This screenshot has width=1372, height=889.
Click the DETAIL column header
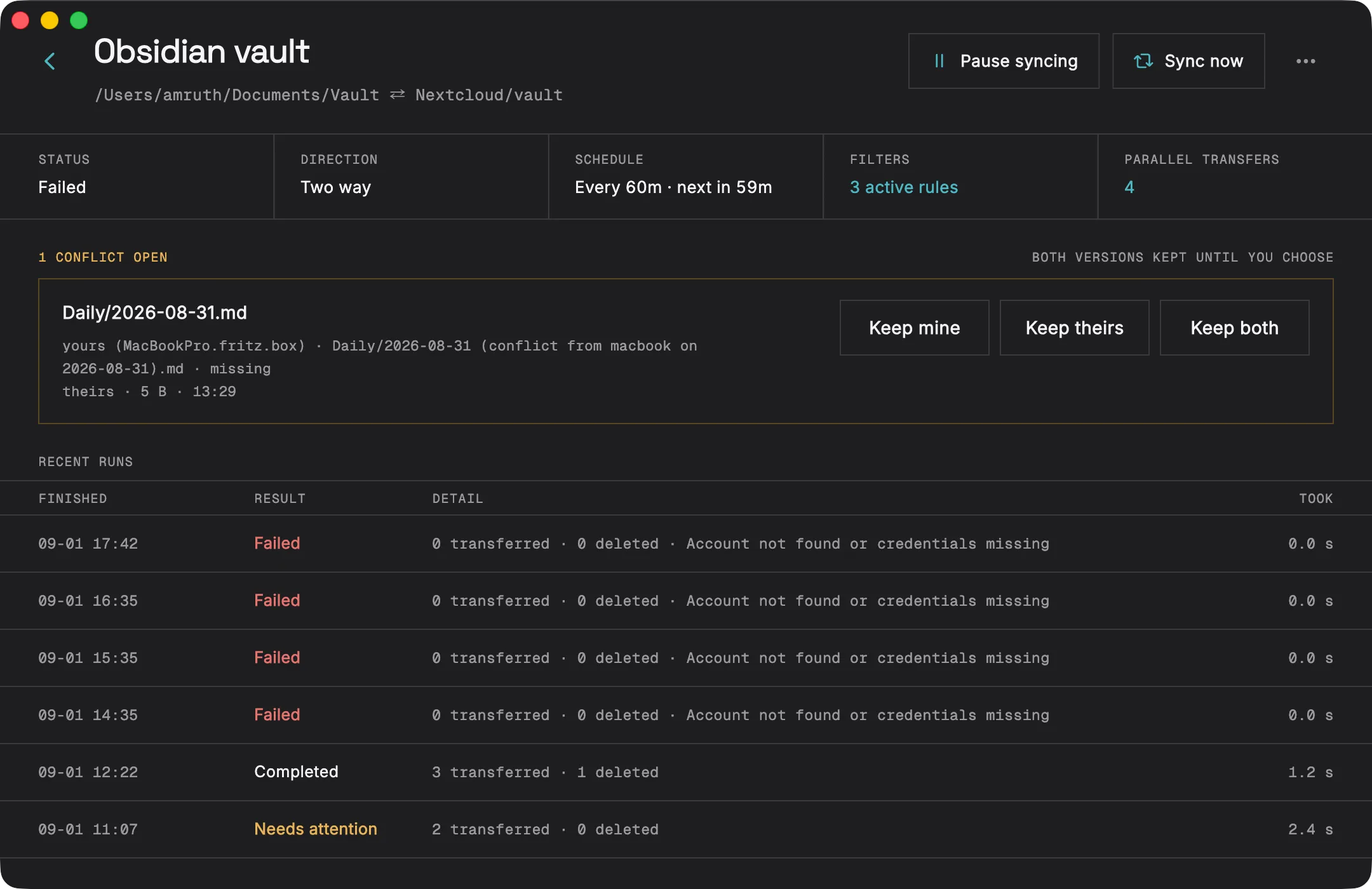(457, 498)
